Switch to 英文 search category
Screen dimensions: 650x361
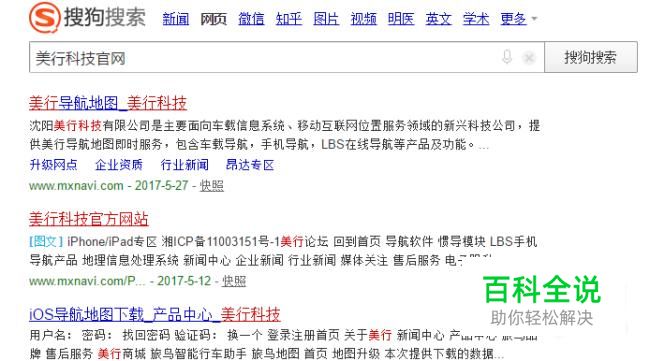(439, 19)
